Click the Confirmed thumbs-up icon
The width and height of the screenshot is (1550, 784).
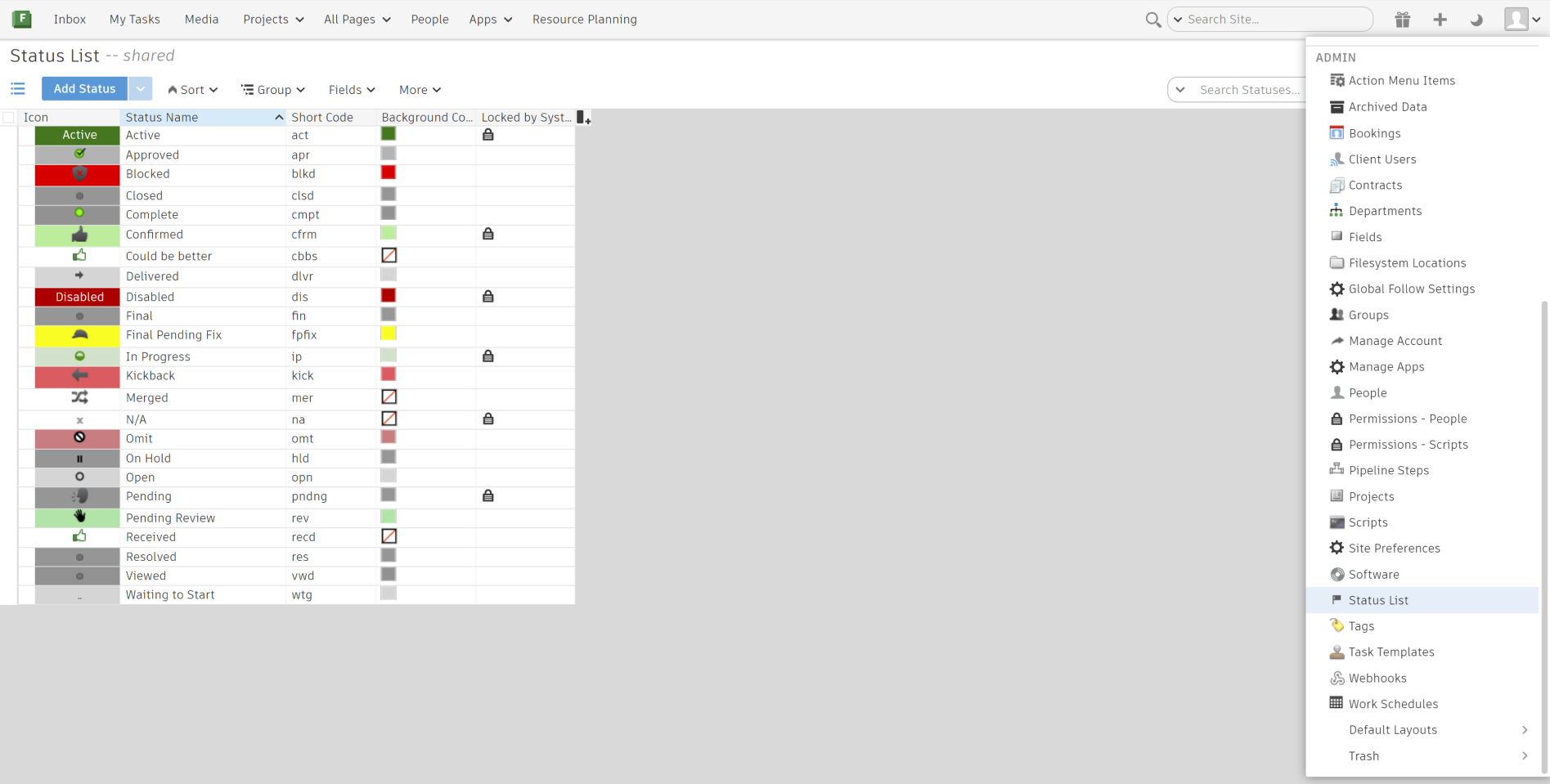(x=79, y=235)
